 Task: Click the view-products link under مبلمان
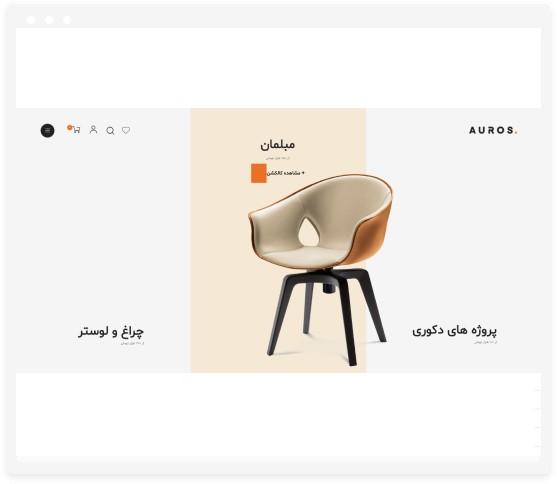pos(284,173)
